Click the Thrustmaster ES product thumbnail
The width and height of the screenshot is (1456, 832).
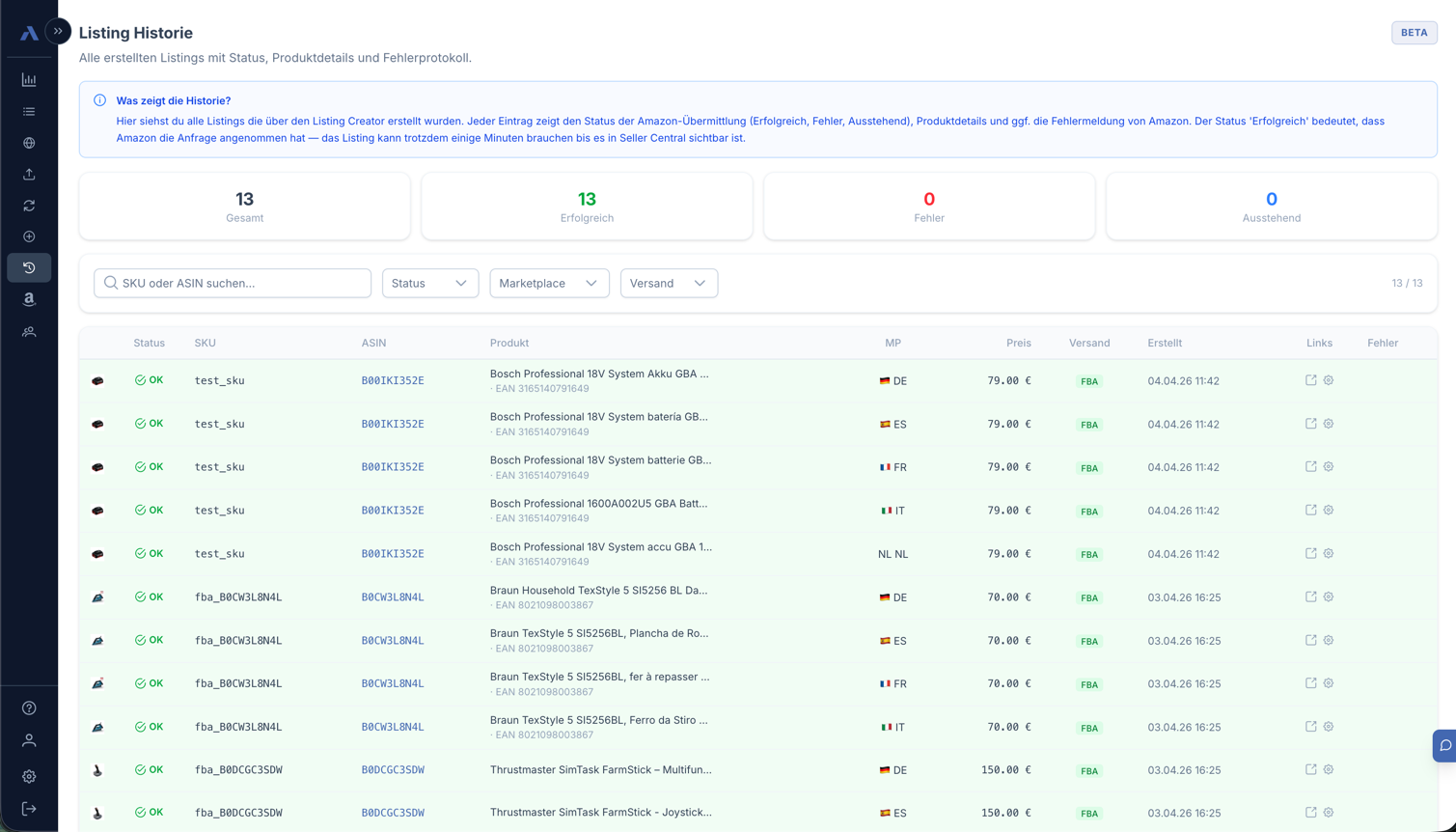97,813
